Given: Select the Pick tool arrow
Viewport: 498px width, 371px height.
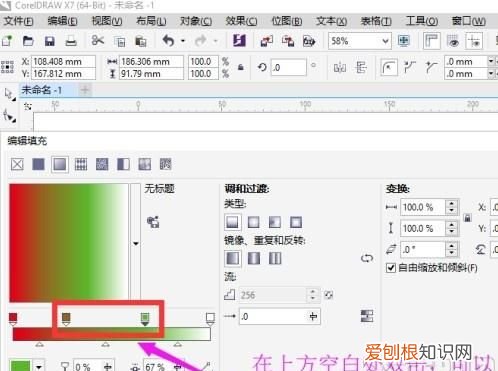Looking at the screenshot, I should 9,94.
